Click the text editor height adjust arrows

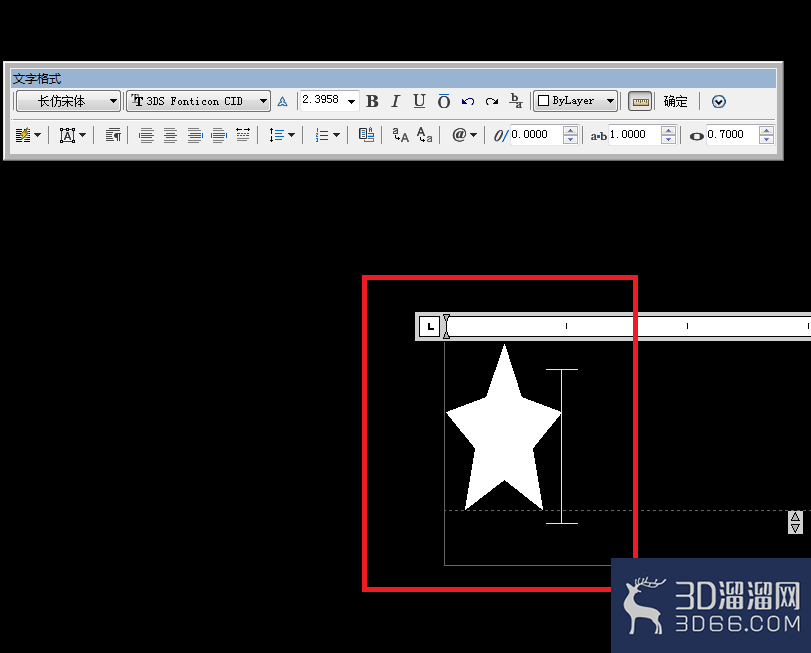(795, 522)
